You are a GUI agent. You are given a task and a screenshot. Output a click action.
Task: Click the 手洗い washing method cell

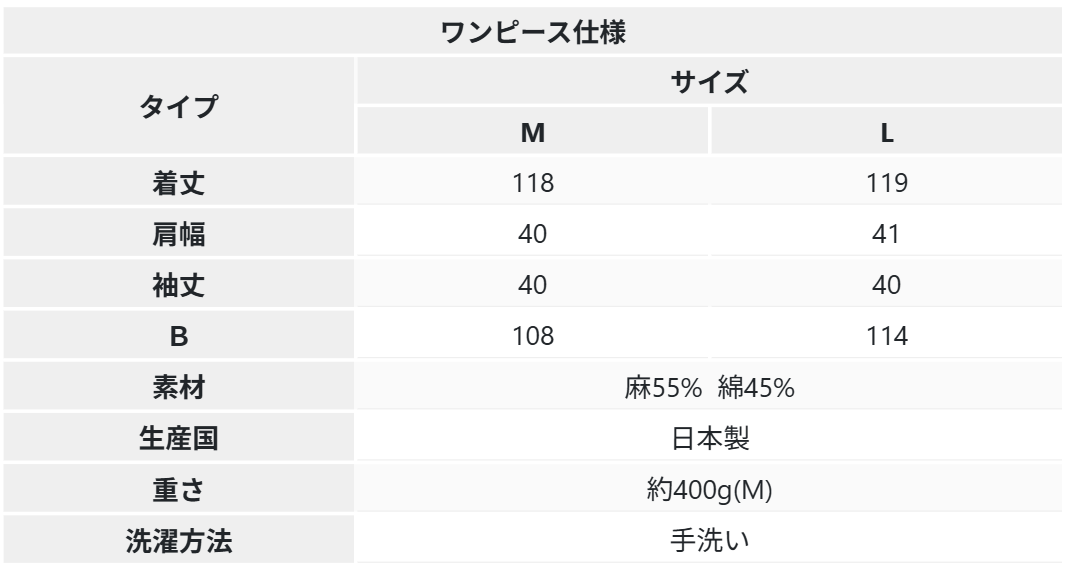[710, 540]
